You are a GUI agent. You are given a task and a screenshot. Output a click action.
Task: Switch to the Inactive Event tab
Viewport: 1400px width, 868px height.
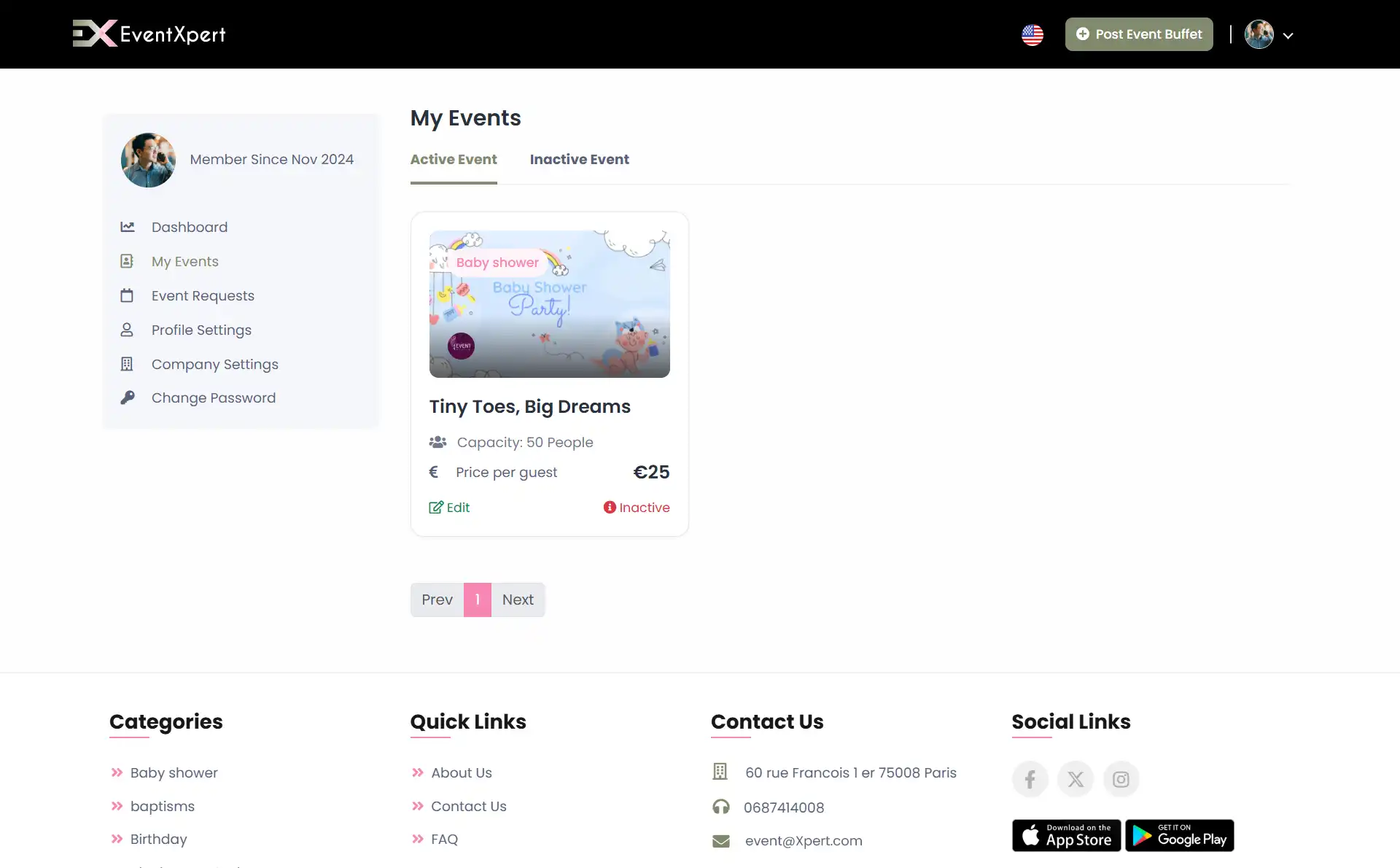(x=580, y=160)
